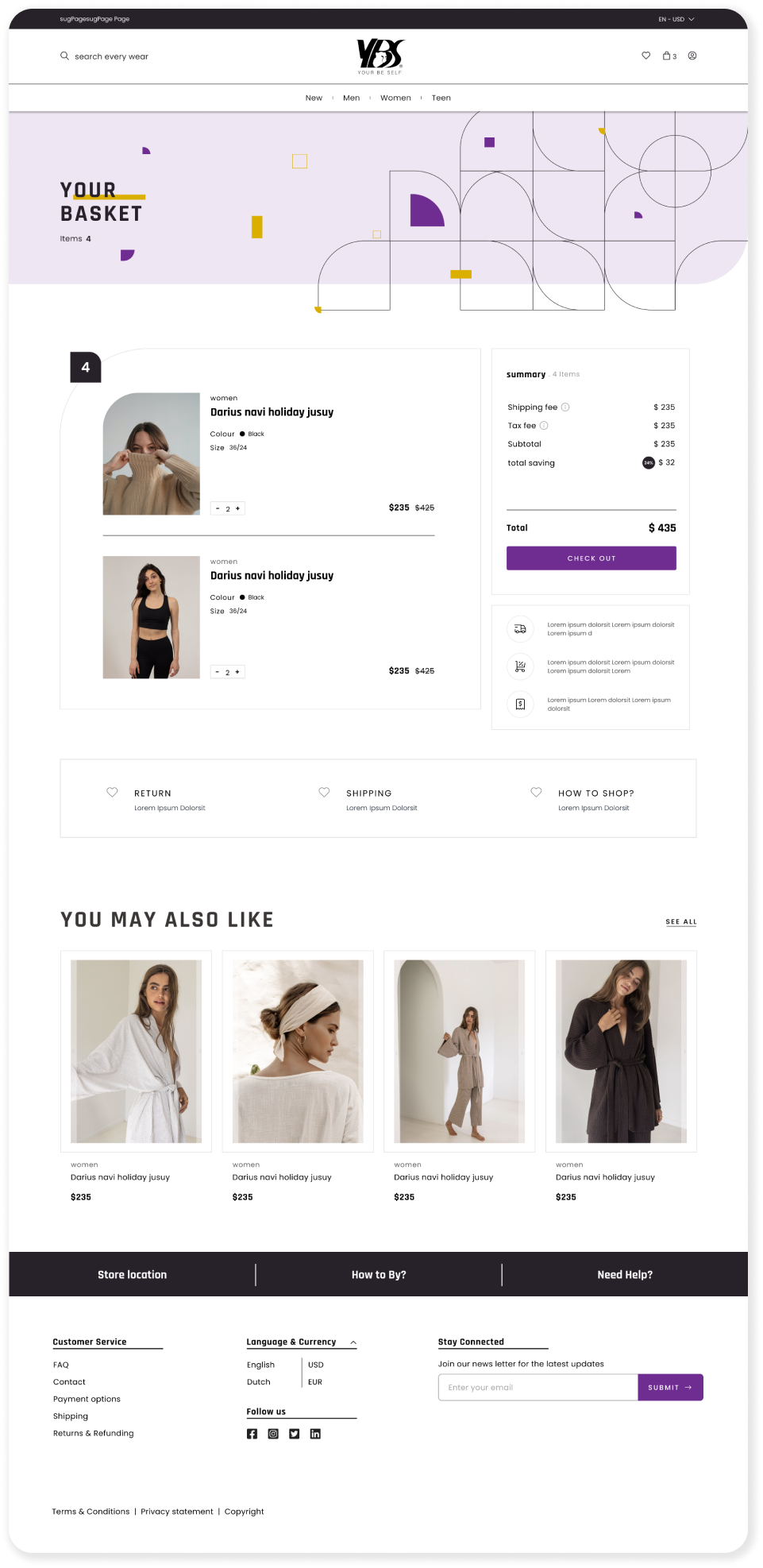Image resolution: width=763 pixels, height=1568 pixels.
Task: Open the user account icon
Action: (x=692, y=56)
